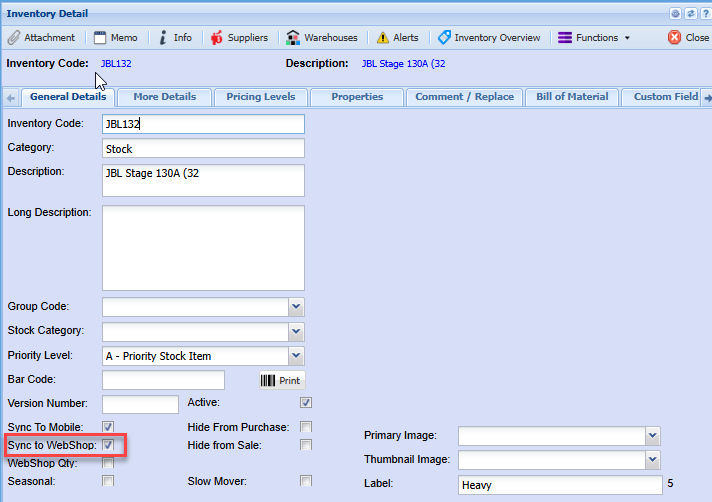
Task: Click the Version Number field
Action: click(140, 404)
